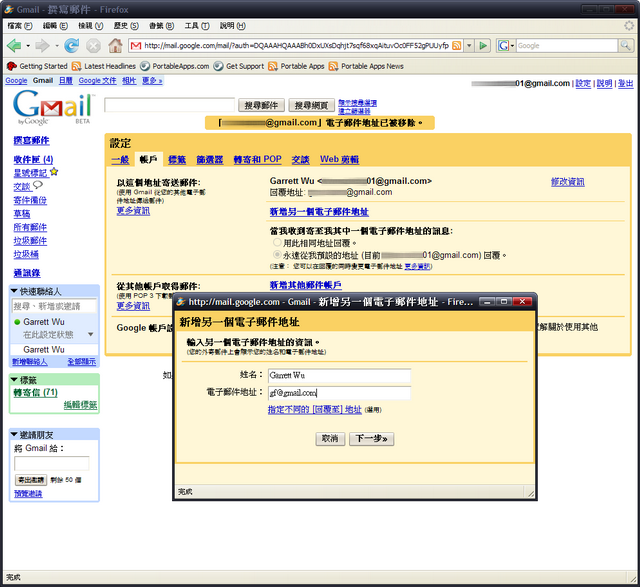The width and height of the screenshot is (640, 587).
Task: Open the Get Support bookmark
Action: 239,66
